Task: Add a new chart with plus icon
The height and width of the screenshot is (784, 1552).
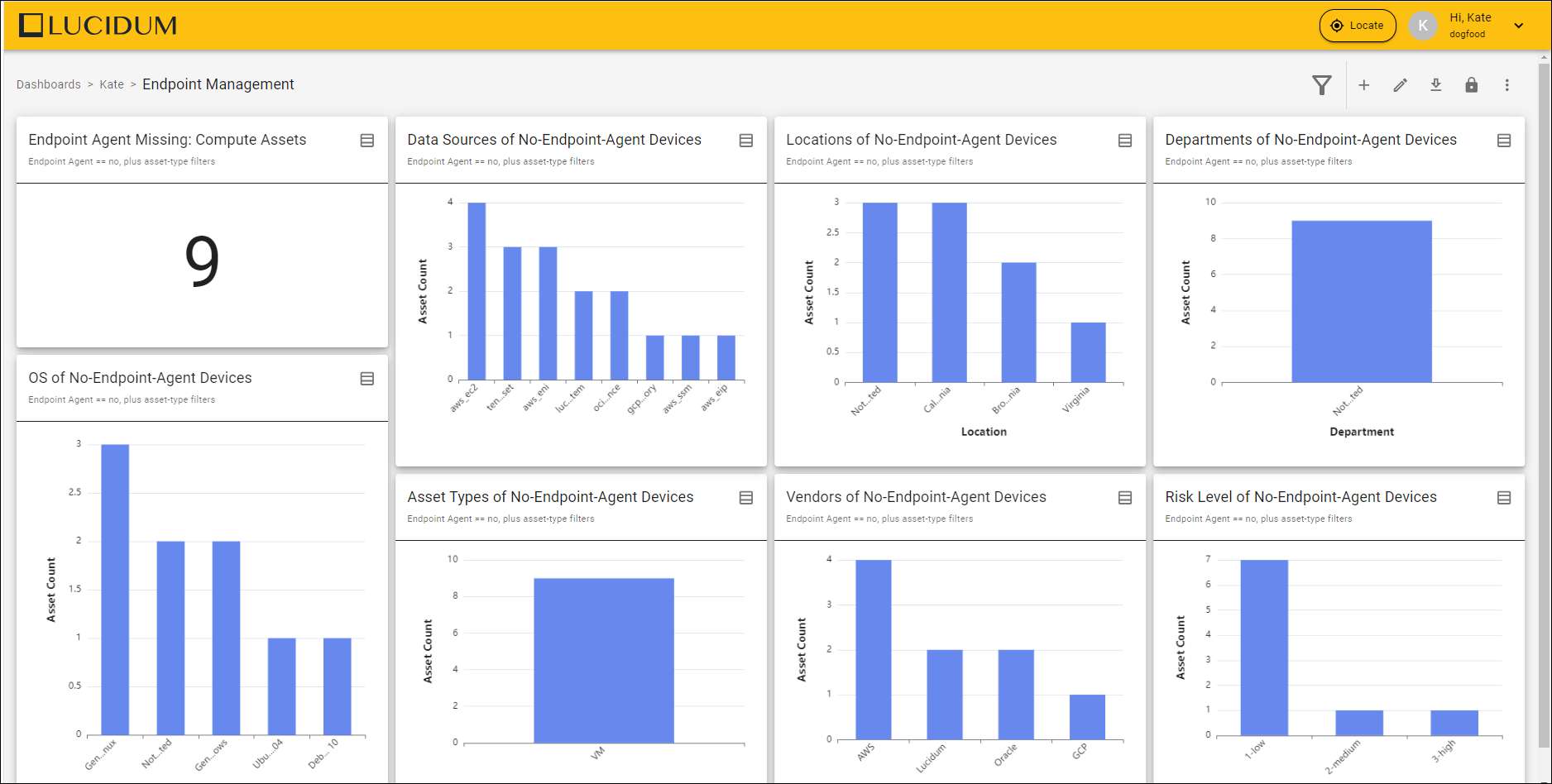Action: 1364,85
